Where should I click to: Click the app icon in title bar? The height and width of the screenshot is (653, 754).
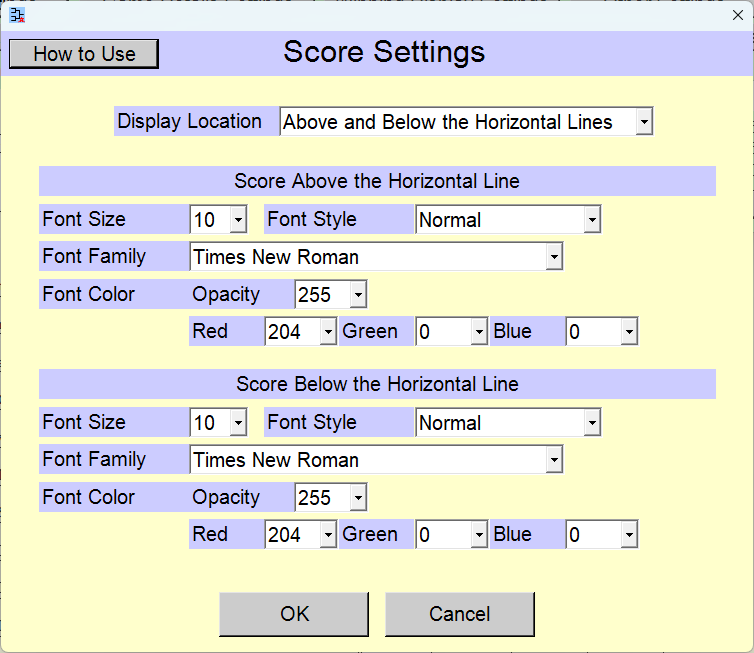17,15
